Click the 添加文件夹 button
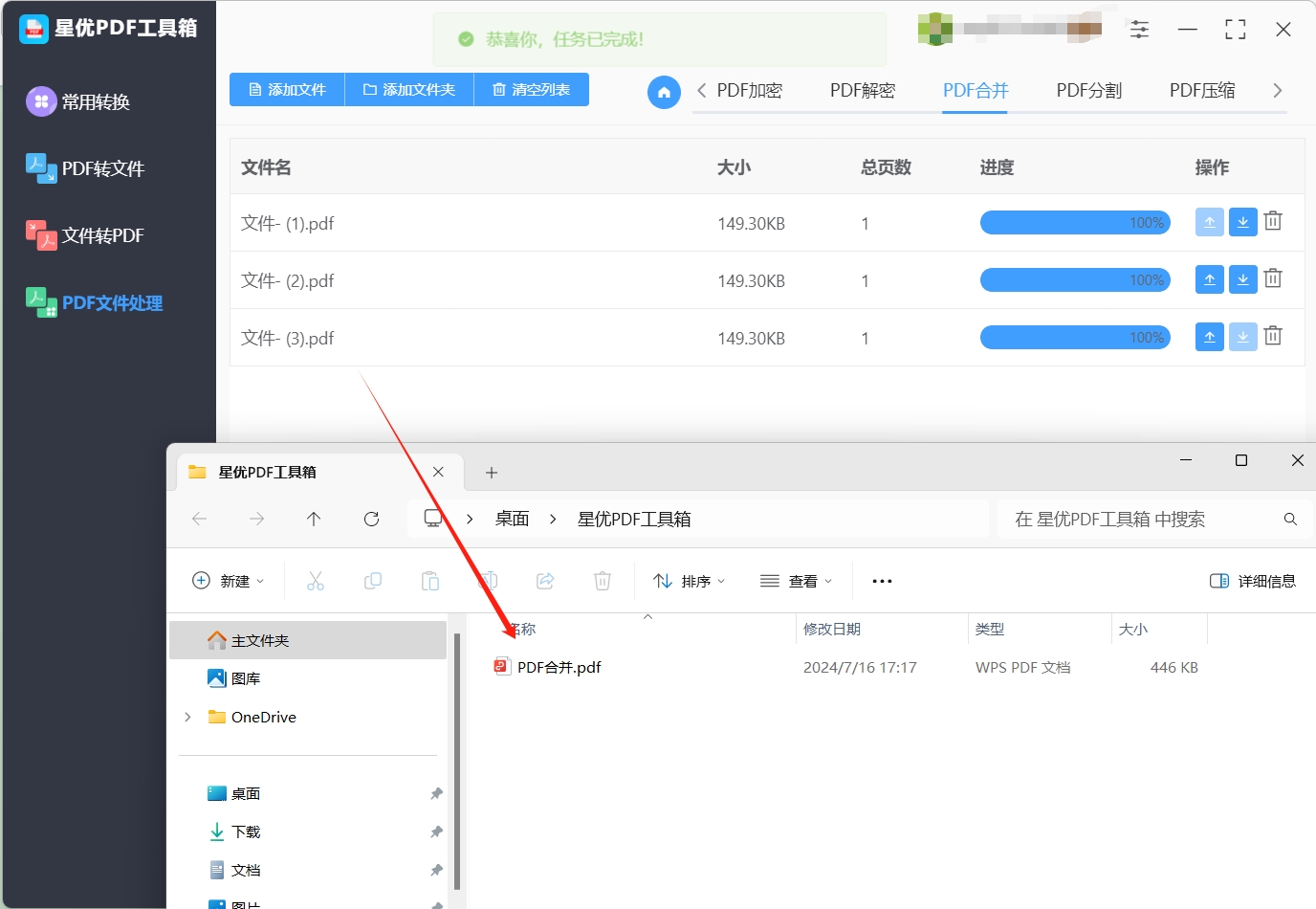Image resolution: width=1316 pixels, height=909 pixels. coord(409,89)
